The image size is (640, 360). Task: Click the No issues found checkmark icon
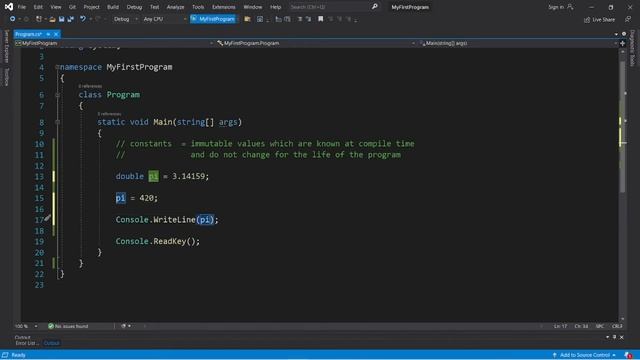pos(51,326)
